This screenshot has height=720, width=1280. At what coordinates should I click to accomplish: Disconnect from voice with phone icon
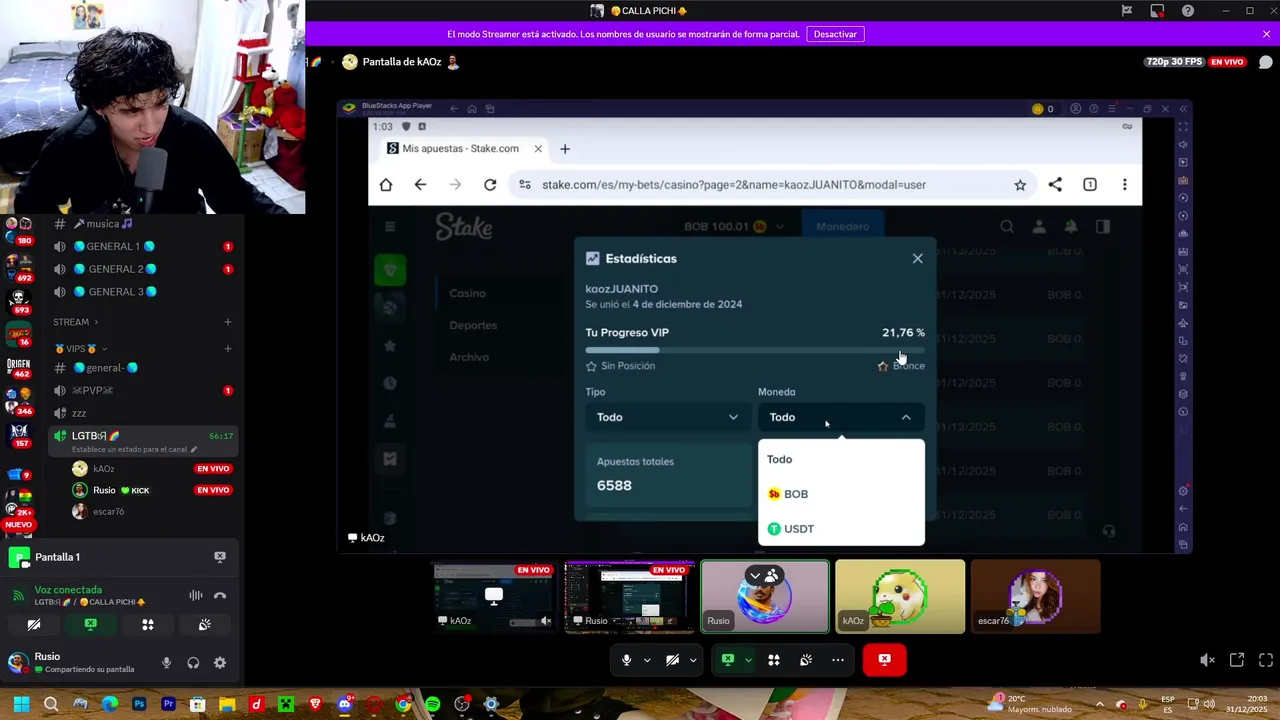220,595
